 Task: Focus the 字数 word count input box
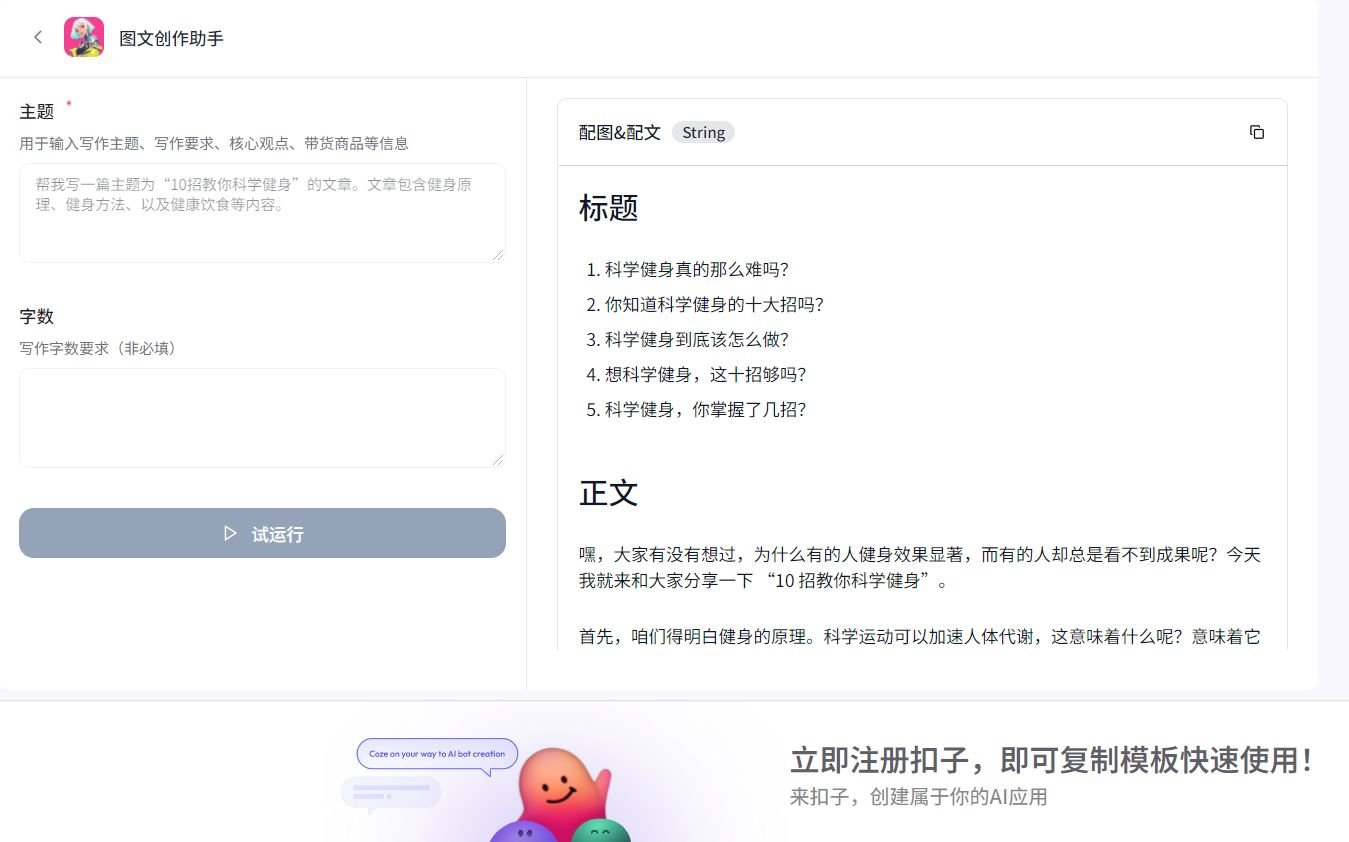(x=262, y=417)
